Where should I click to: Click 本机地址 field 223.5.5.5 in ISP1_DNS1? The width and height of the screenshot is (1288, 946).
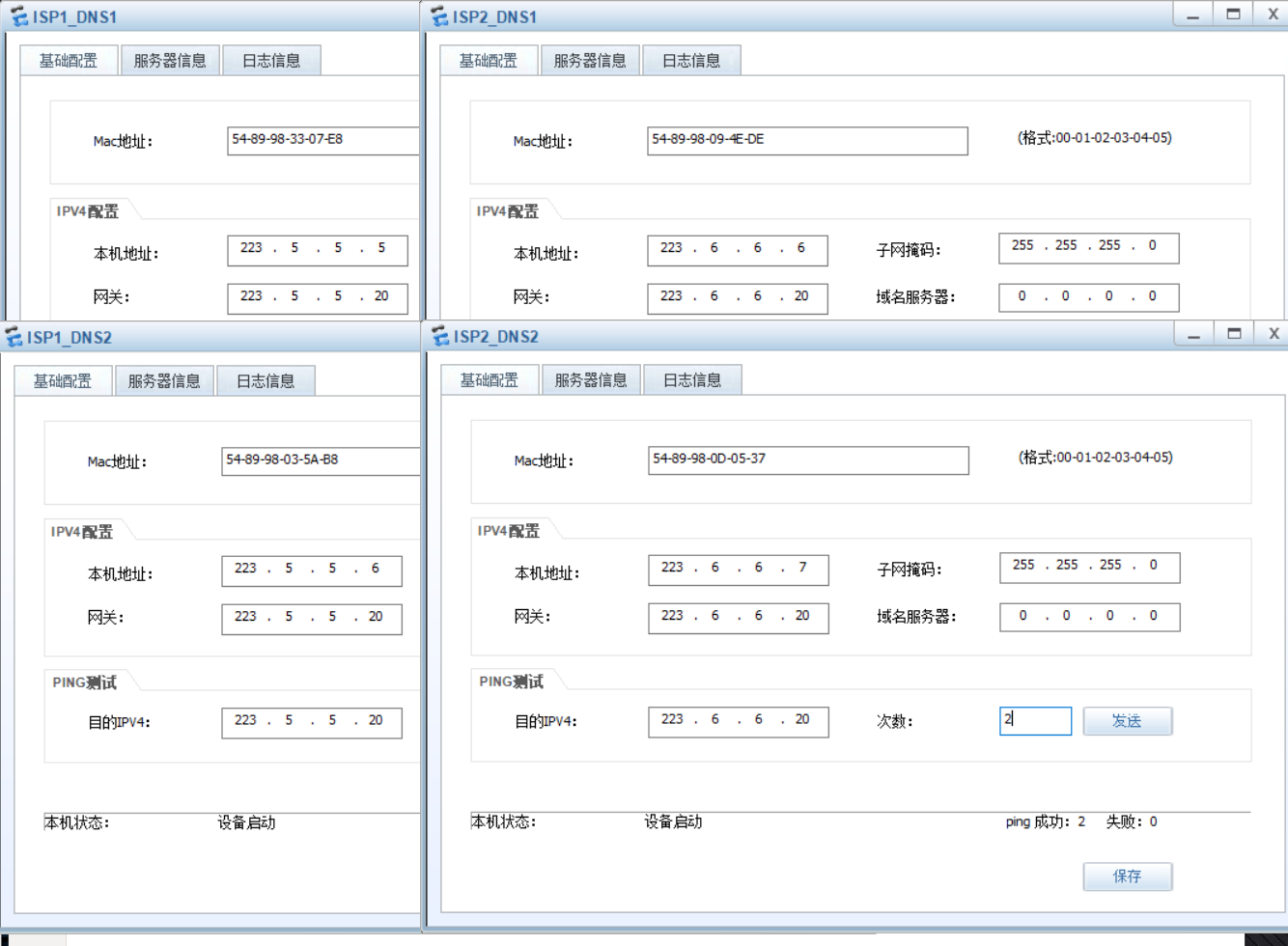(x=318, y=250)
